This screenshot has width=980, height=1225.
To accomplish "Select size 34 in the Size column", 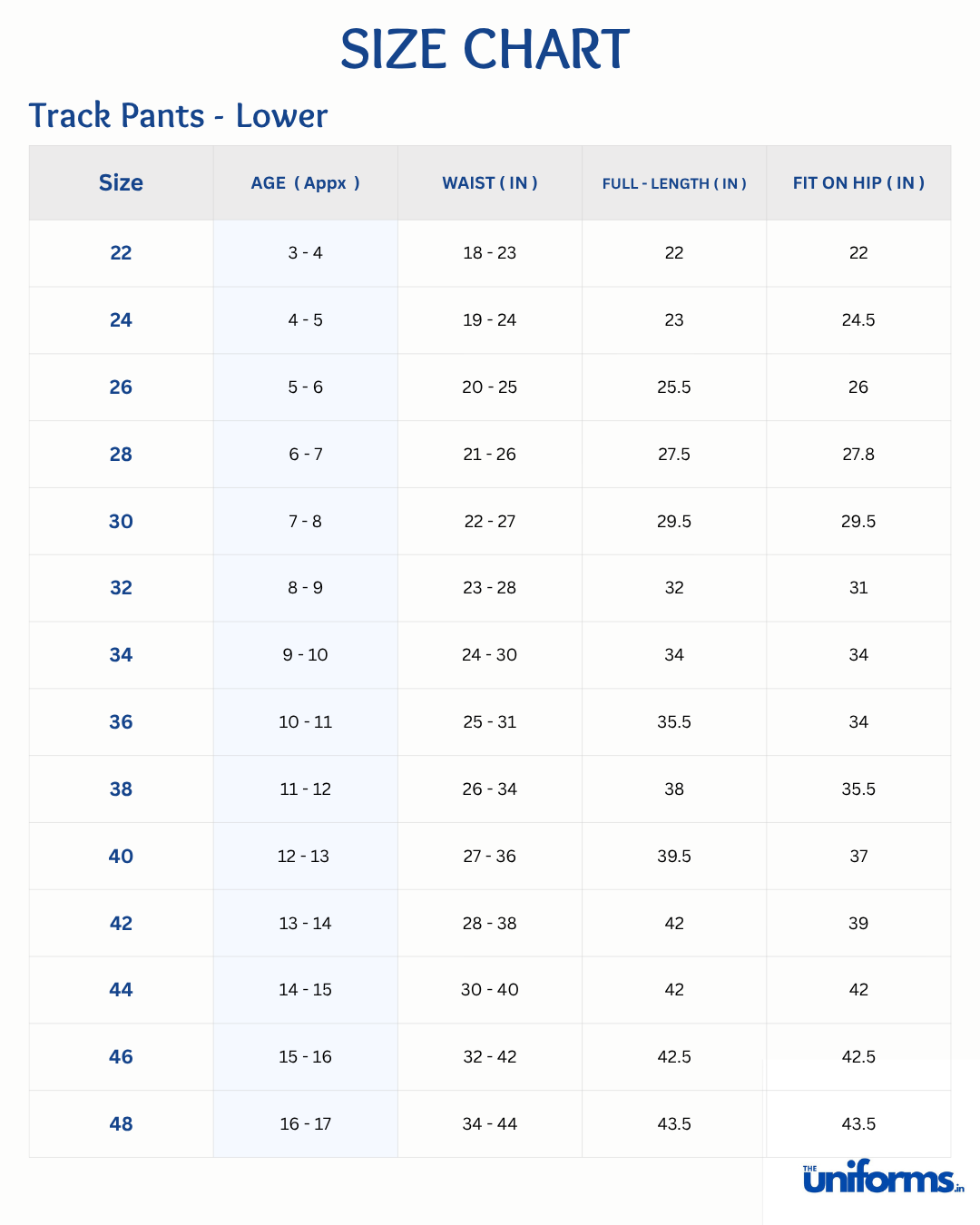I will 121,655.
